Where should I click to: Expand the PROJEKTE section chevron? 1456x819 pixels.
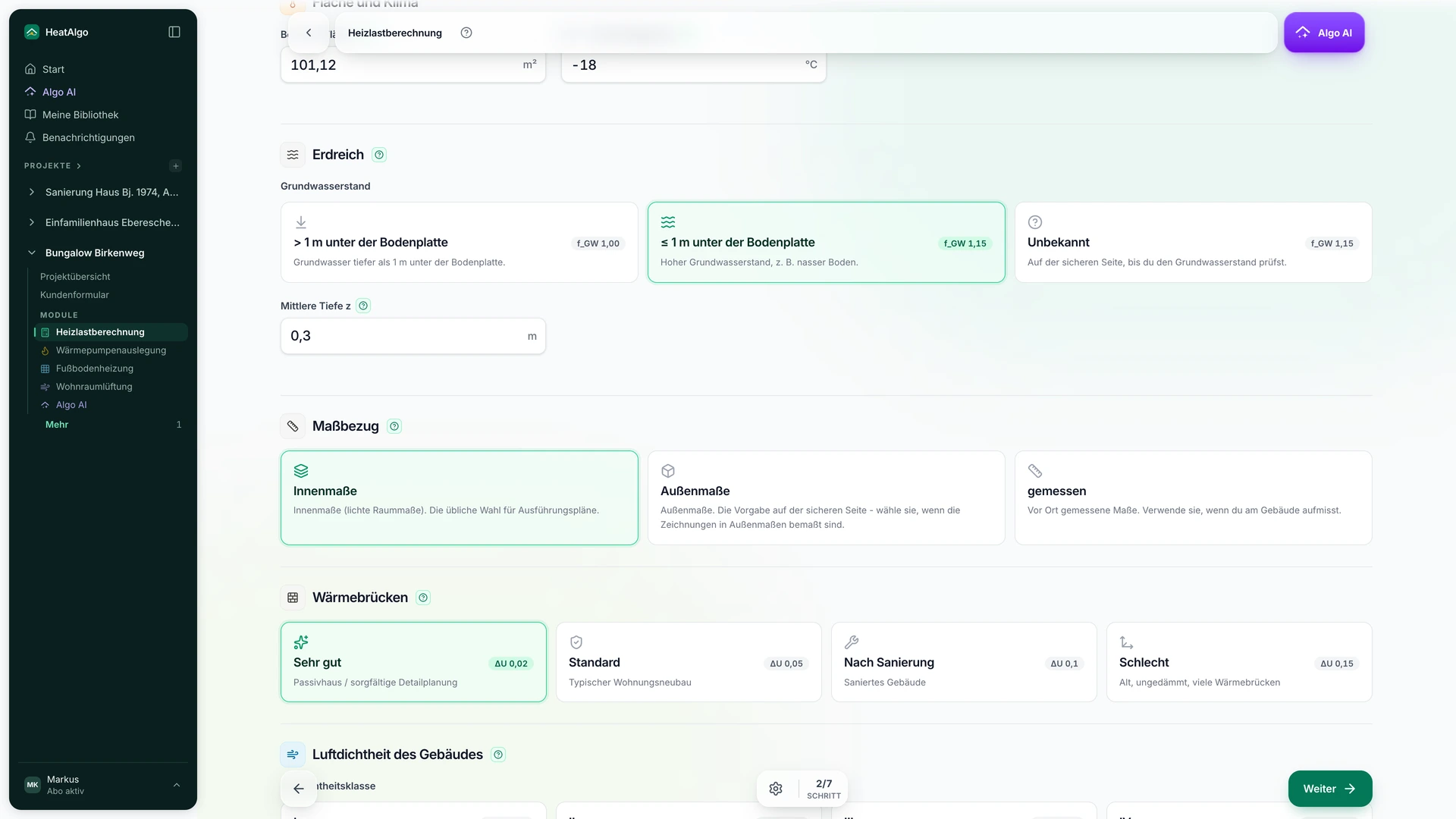click(x=79, y=166)
